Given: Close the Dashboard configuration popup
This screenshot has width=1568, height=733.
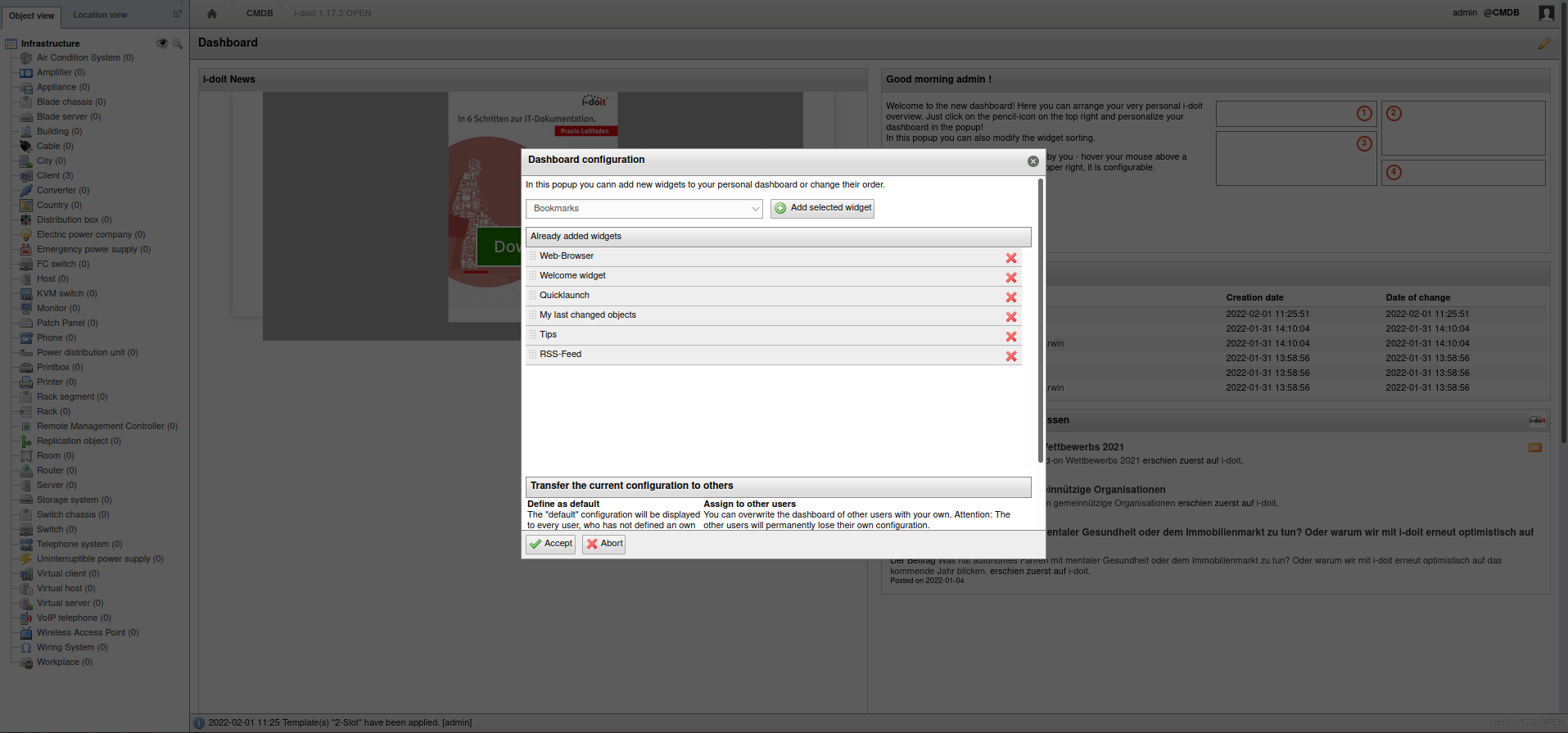Looking at the screenshot, I should coord(1033,161).
